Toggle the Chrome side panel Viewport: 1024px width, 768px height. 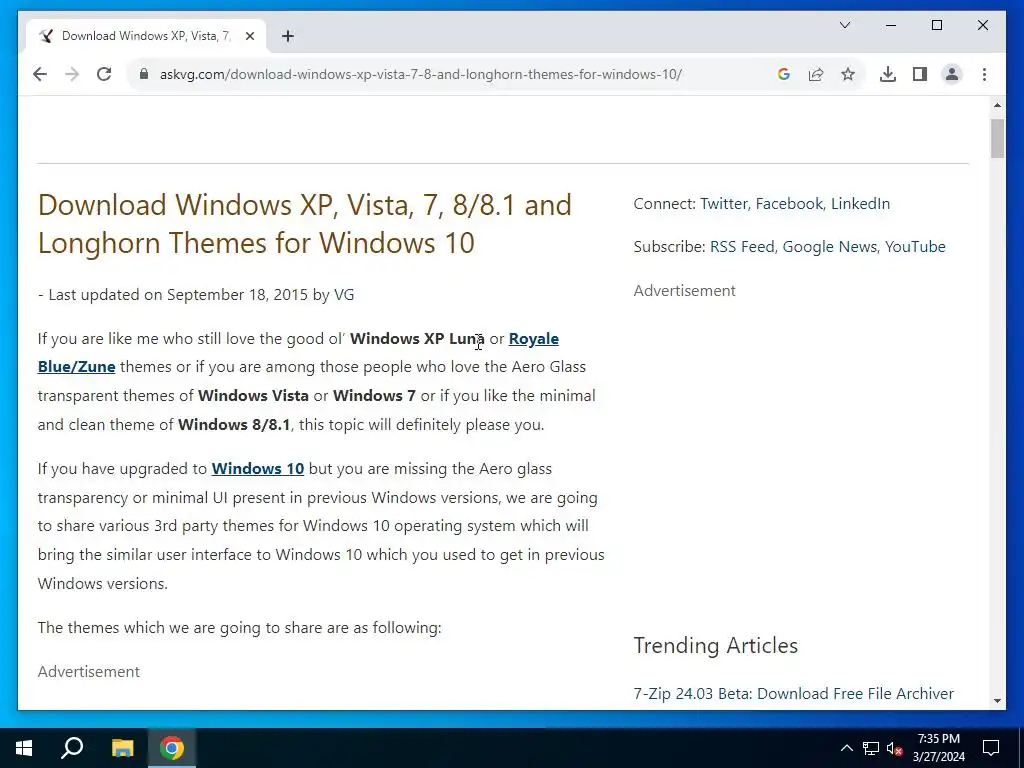pos(920,74)
